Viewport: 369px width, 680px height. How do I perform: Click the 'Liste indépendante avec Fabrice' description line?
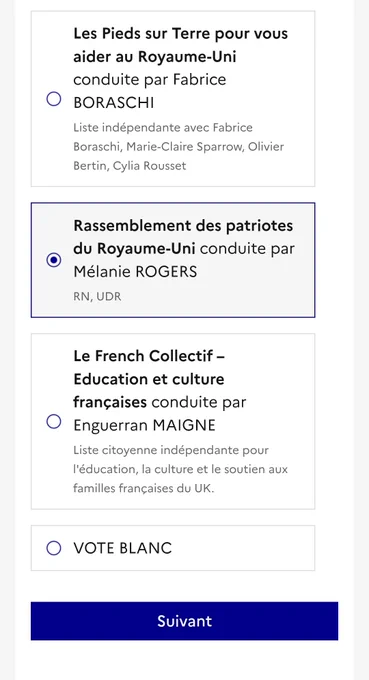pyautogui.click(x=163, y=128)
